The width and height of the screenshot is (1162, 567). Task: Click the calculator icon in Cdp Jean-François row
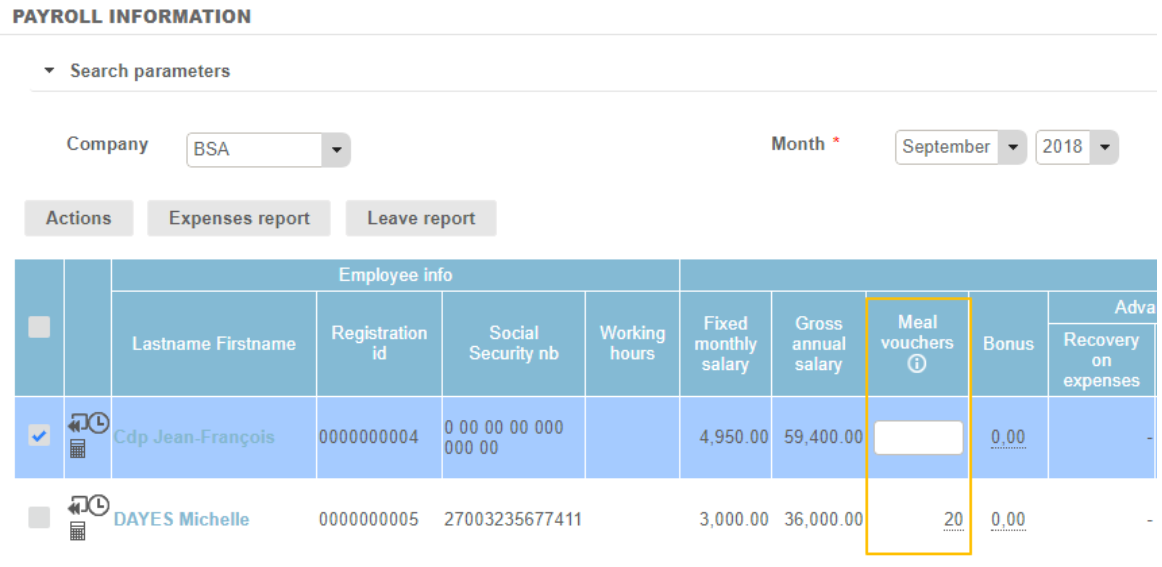point(77,448)
